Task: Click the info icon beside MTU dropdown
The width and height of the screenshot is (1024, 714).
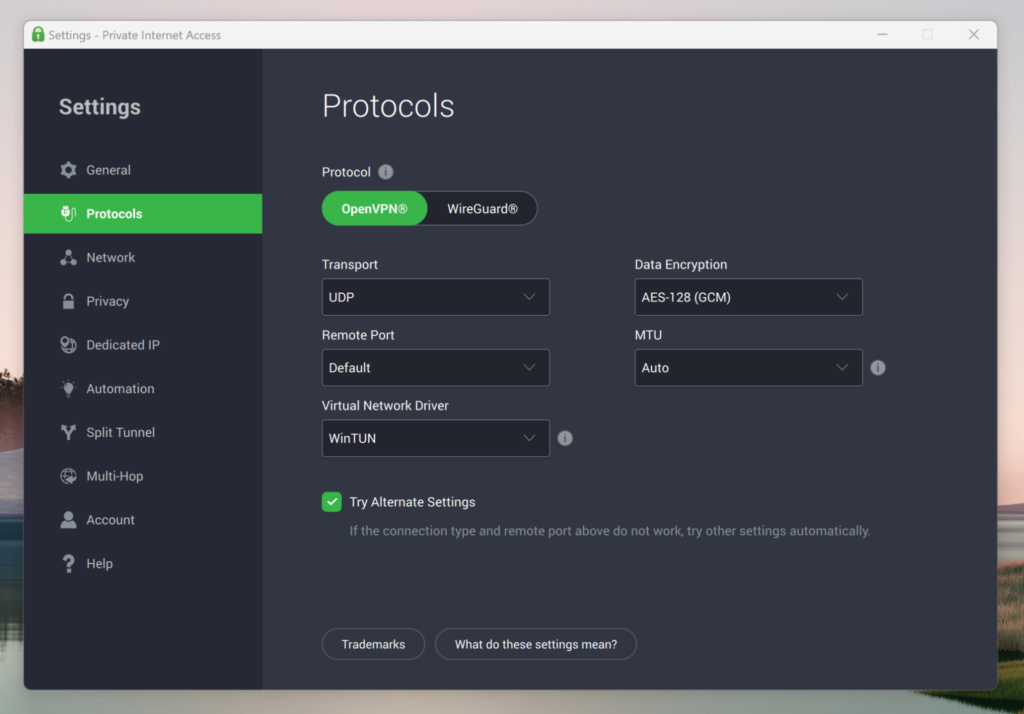Action: pyautogui.click(x=878, y=368)
